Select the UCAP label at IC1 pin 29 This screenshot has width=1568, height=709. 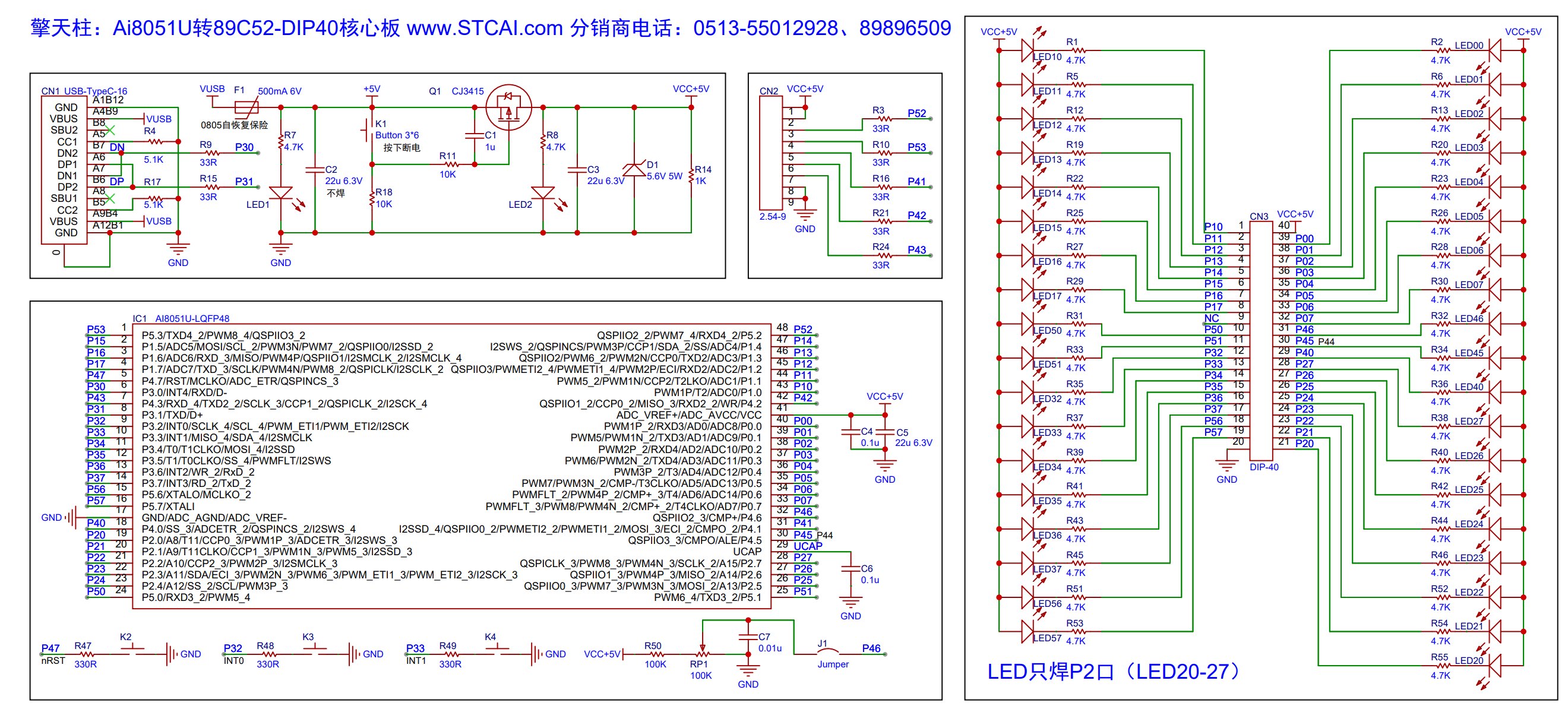pyautogui.click(x=808, y=546)
